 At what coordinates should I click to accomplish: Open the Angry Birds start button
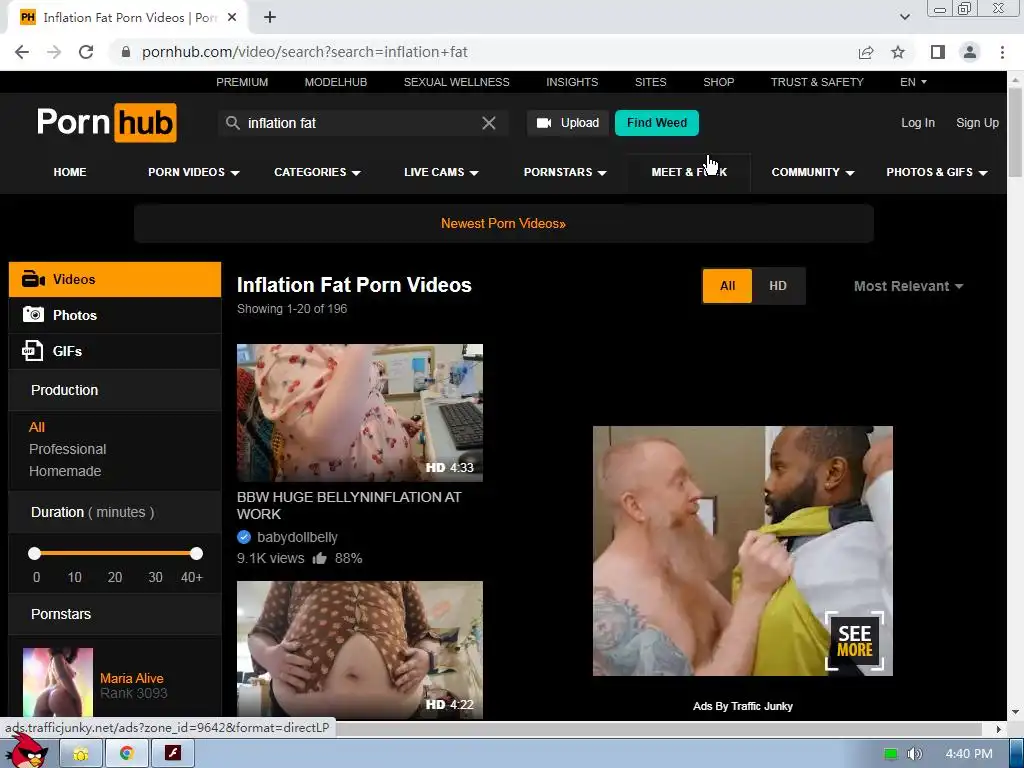coord(26,752)
